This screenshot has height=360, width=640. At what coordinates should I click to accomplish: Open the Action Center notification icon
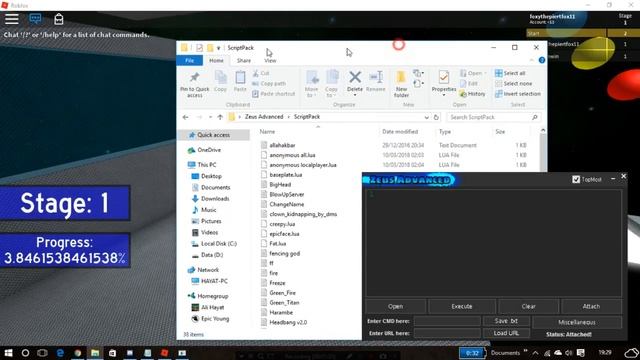580,353
